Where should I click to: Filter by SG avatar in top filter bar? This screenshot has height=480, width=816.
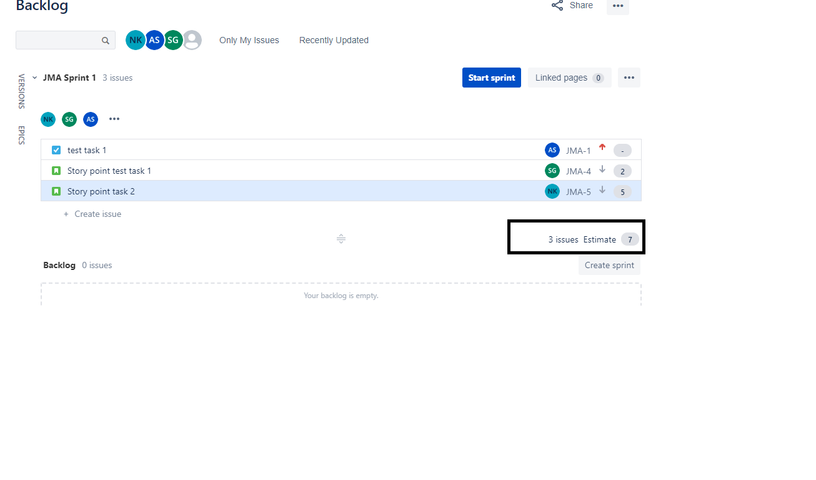point(173,40)
